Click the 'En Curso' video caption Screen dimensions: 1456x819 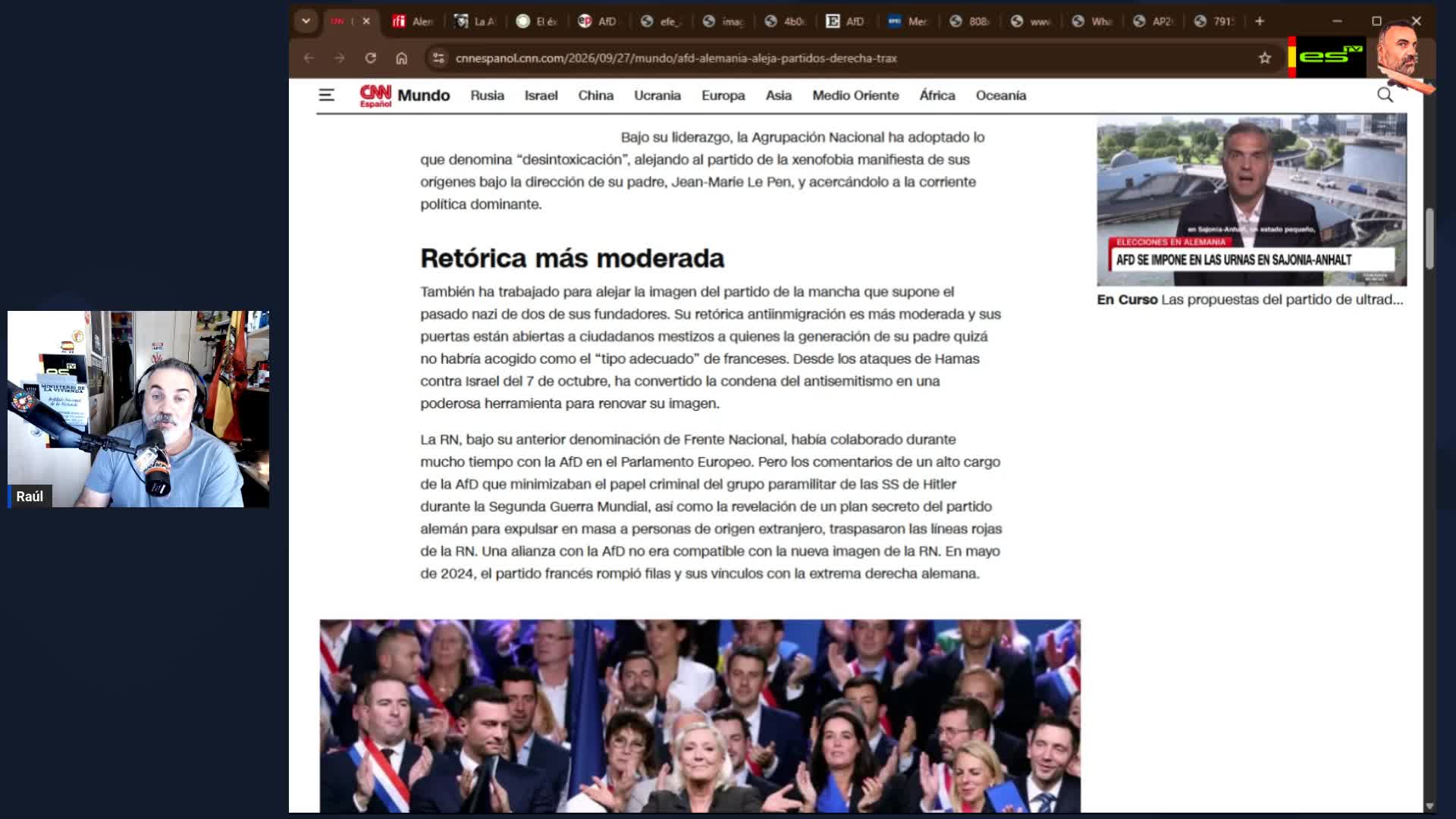point(1250,300)
